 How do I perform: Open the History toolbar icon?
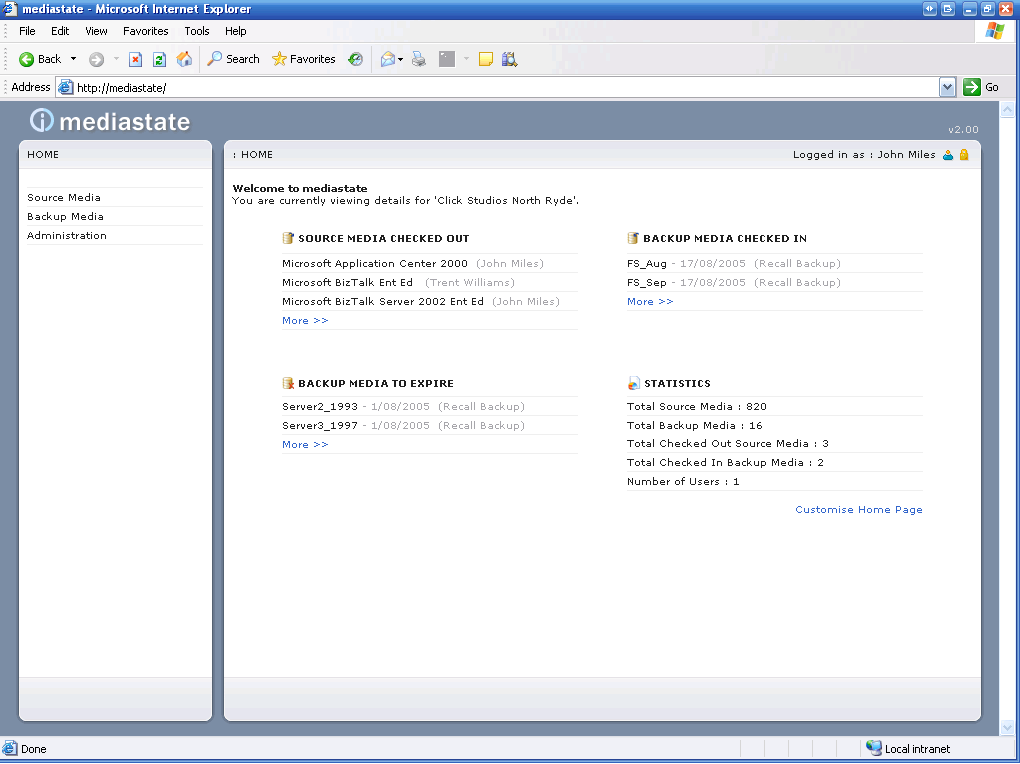point(355,59)
